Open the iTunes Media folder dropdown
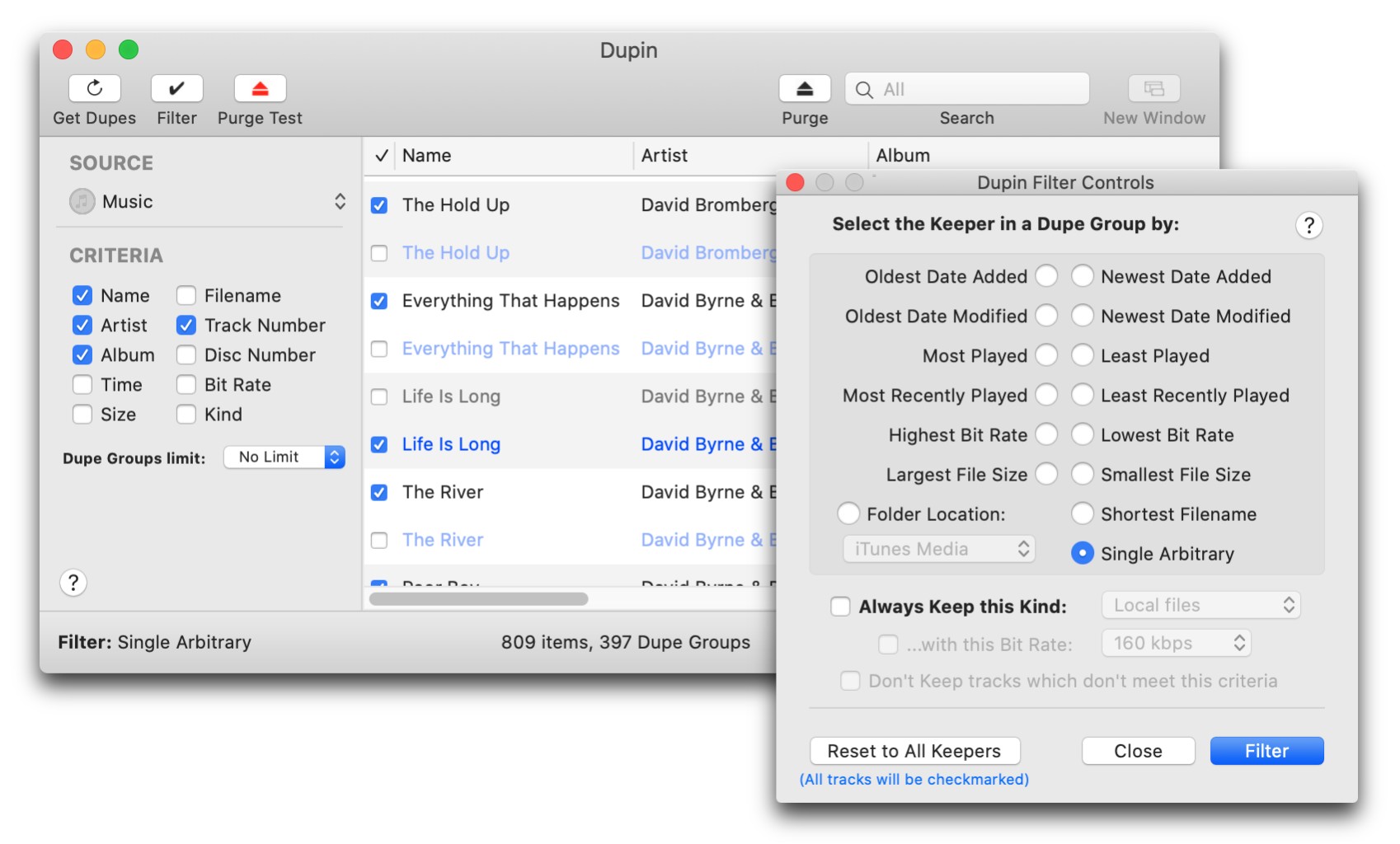1400x844 pixels. coord(938,549)
